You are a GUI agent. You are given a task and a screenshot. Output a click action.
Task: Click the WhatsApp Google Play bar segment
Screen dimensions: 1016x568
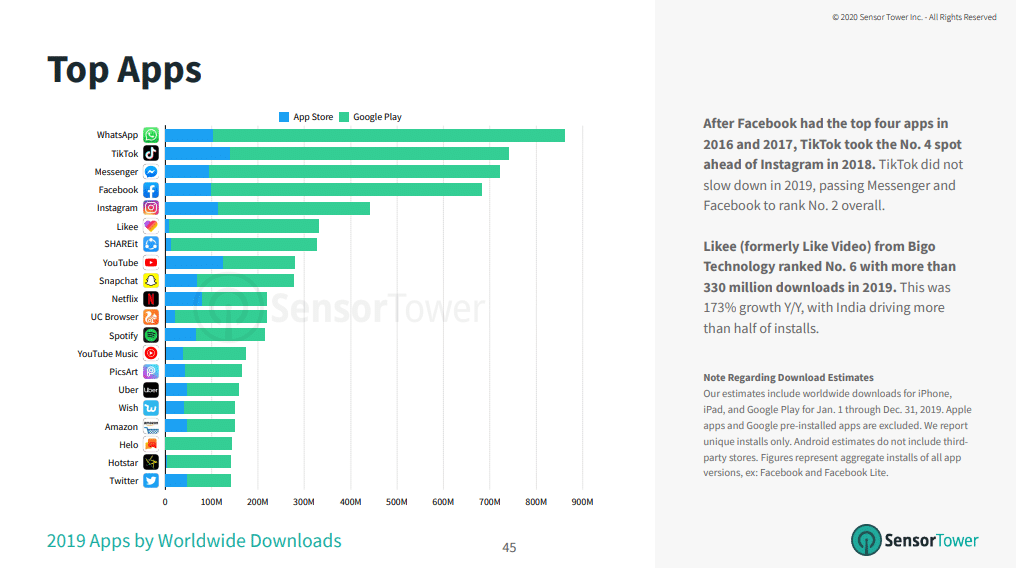[x=388, y=135]
